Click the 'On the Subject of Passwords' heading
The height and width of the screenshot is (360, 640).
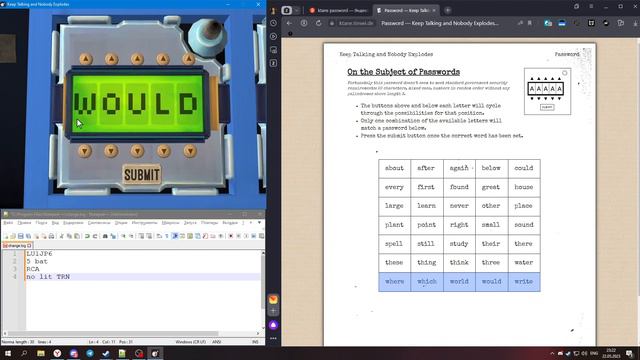tap(404, 72)
